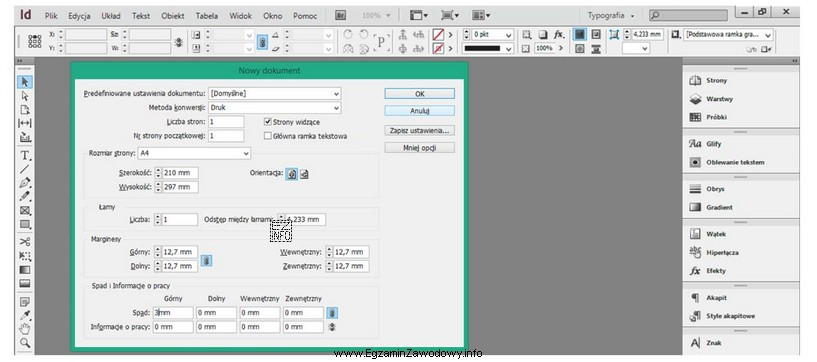Click the Mniej opcji button

coord(419,148)
